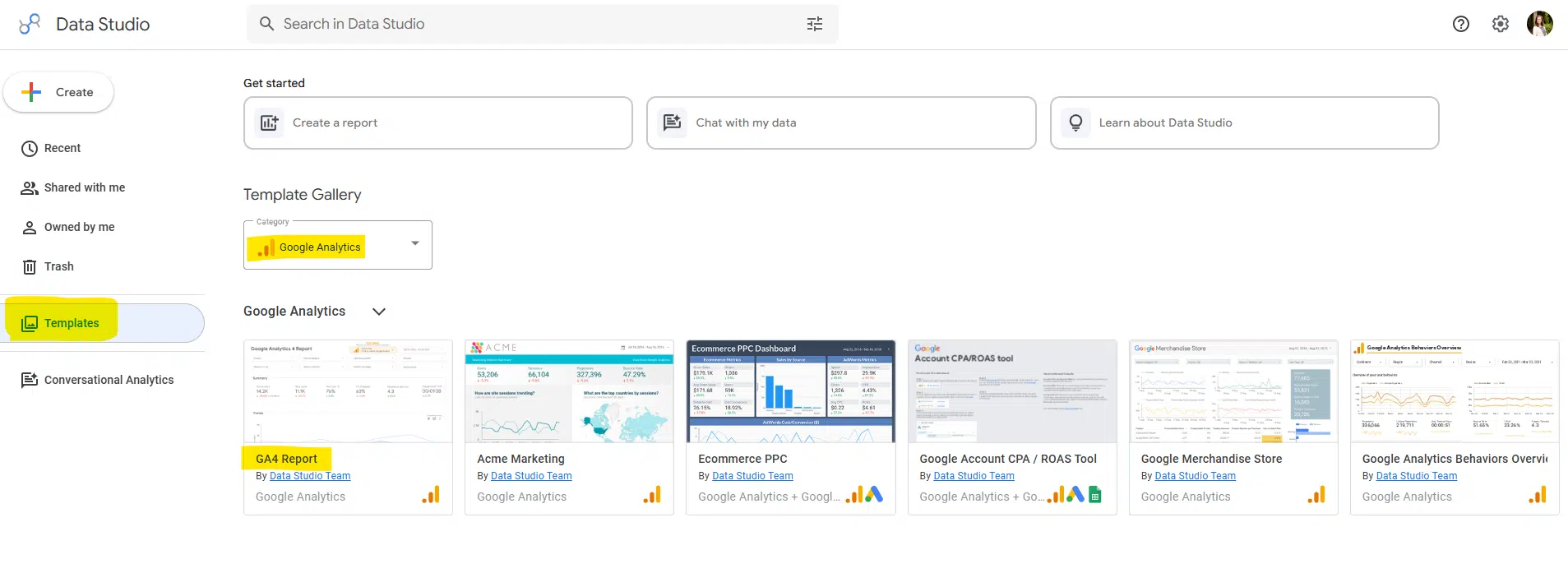1568x573 pixels.
Task: Click the Create button
Action: [x=58, y=92]
